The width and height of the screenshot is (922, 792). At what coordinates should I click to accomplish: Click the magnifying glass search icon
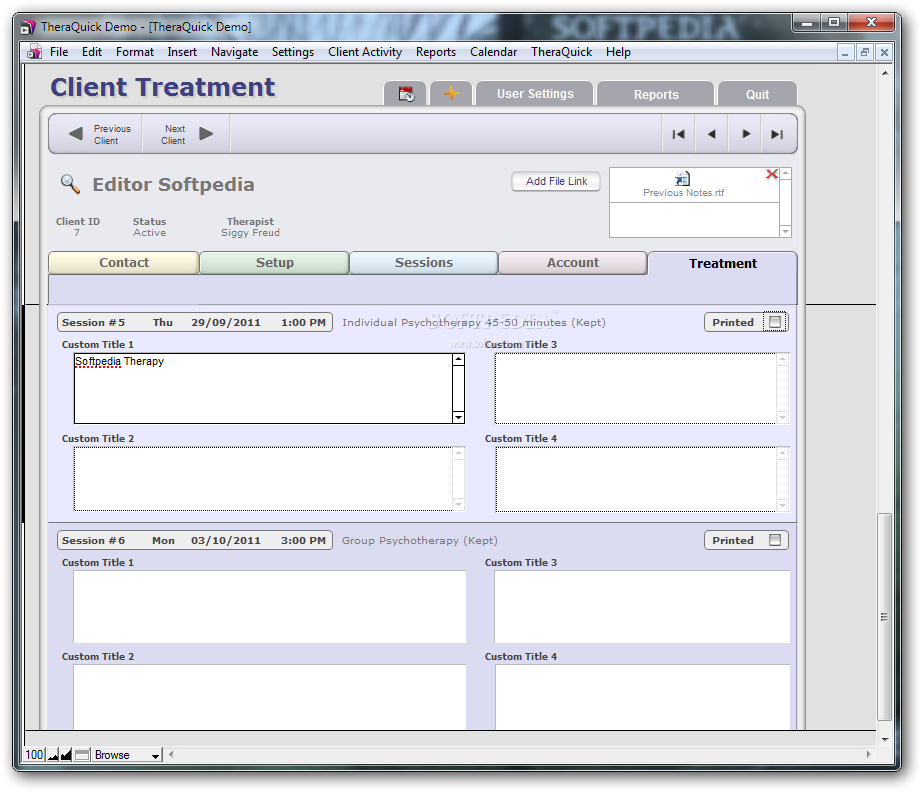(71, 184)
